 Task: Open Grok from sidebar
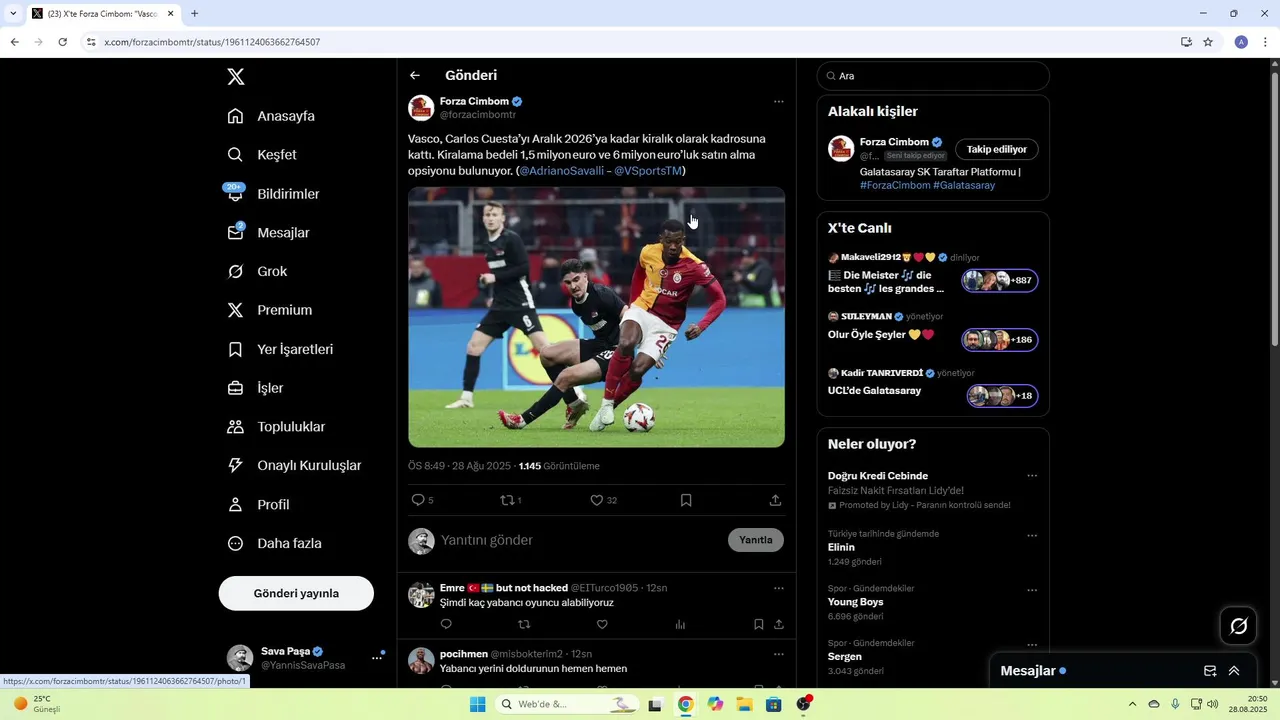pos(258,272)
